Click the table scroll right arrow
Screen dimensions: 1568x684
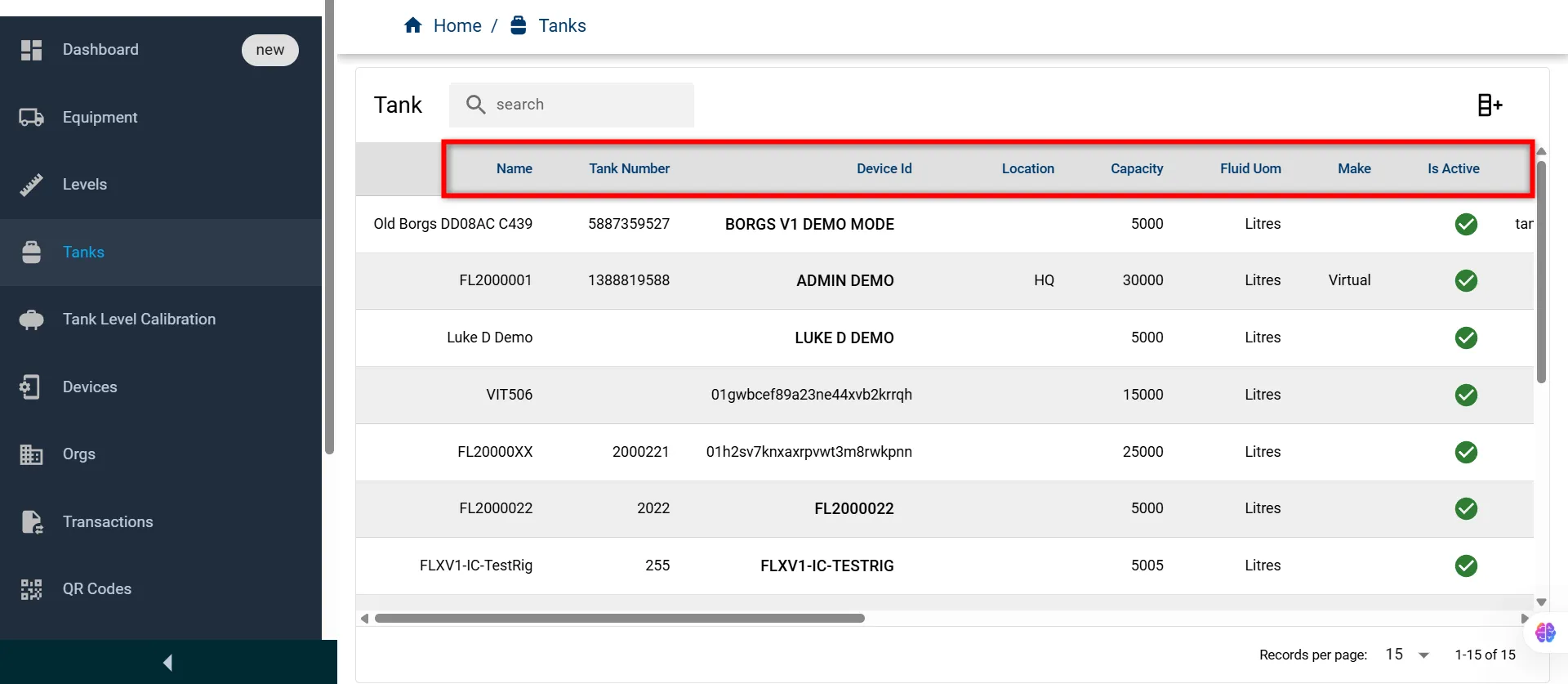(x=1524, y=619)
